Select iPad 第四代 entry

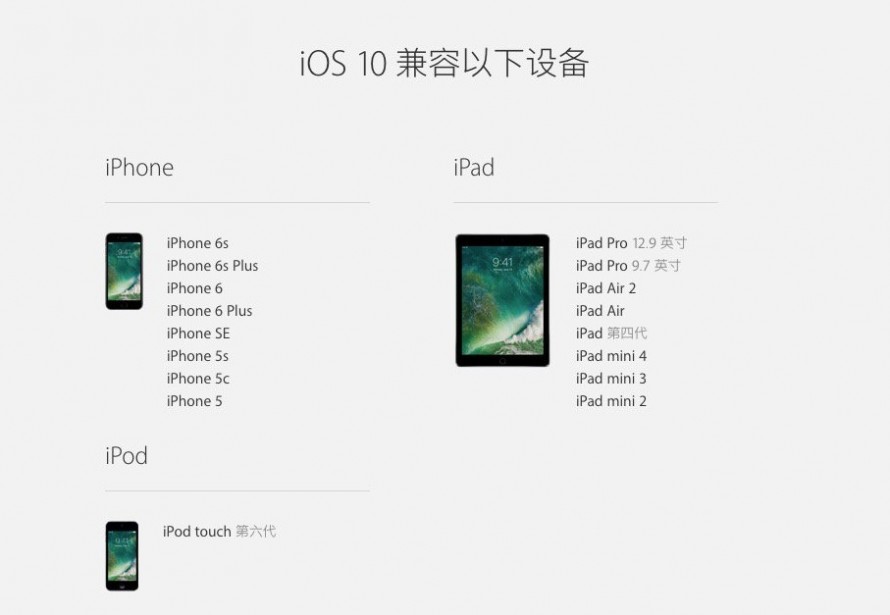[611, 333]
